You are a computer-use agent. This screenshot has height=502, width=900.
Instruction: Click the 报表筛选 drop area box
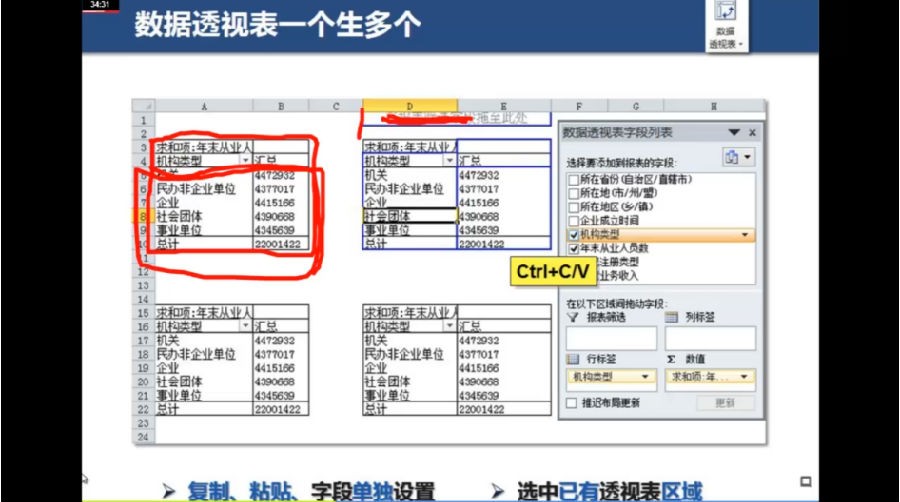point(611,338)
